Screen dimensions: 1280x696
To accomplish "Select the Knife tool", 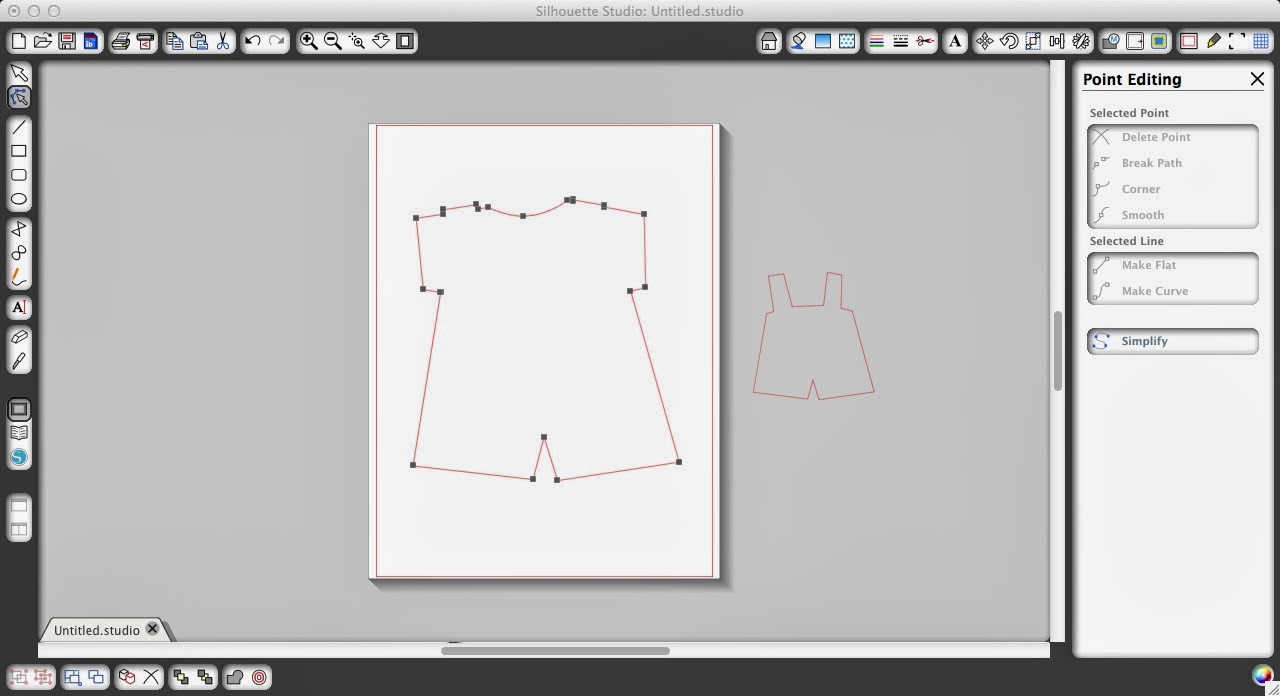I will click(x=19, y=362).
